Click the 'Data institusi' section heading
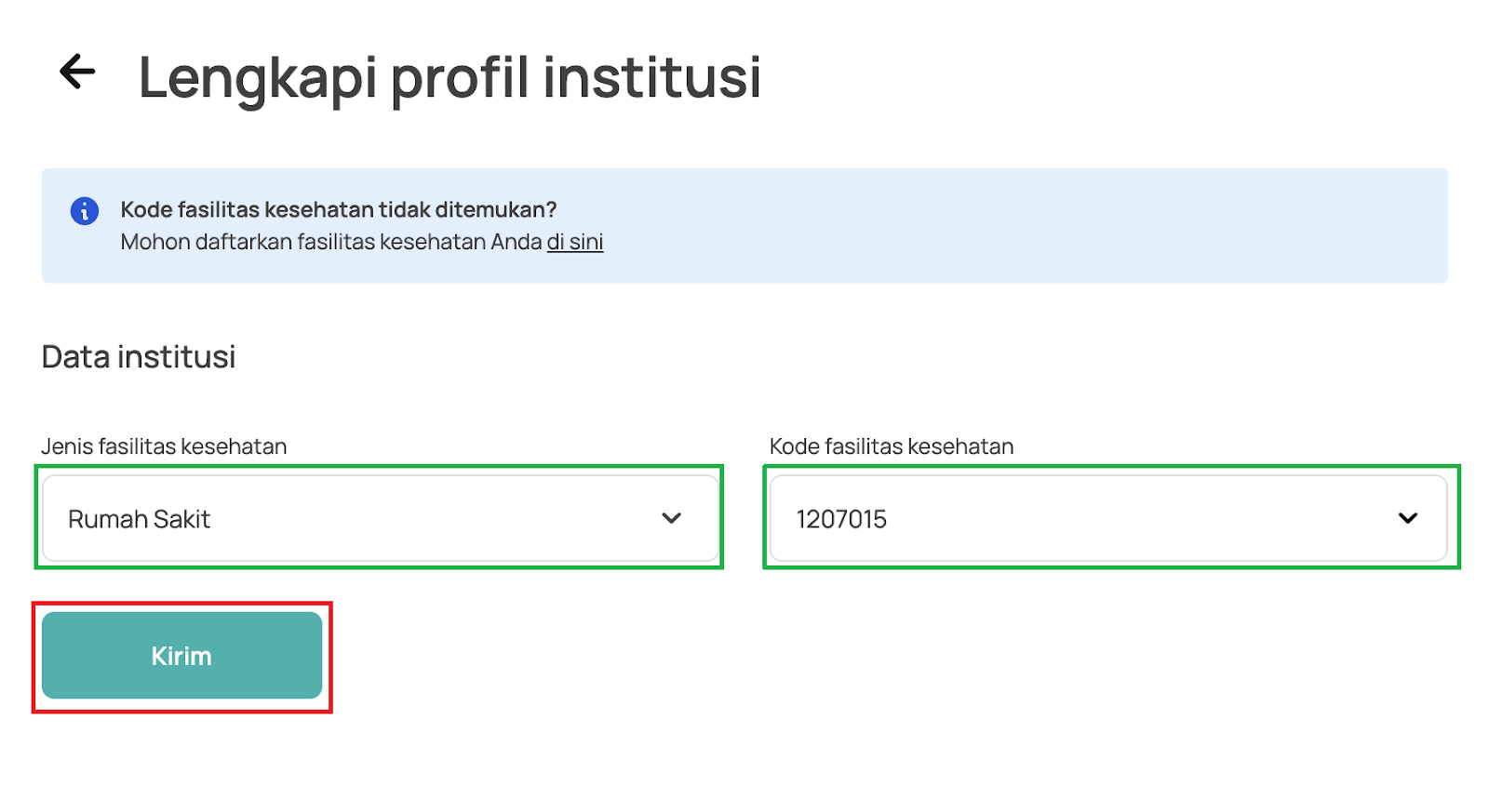1489x812 pixels. [139, 357]
